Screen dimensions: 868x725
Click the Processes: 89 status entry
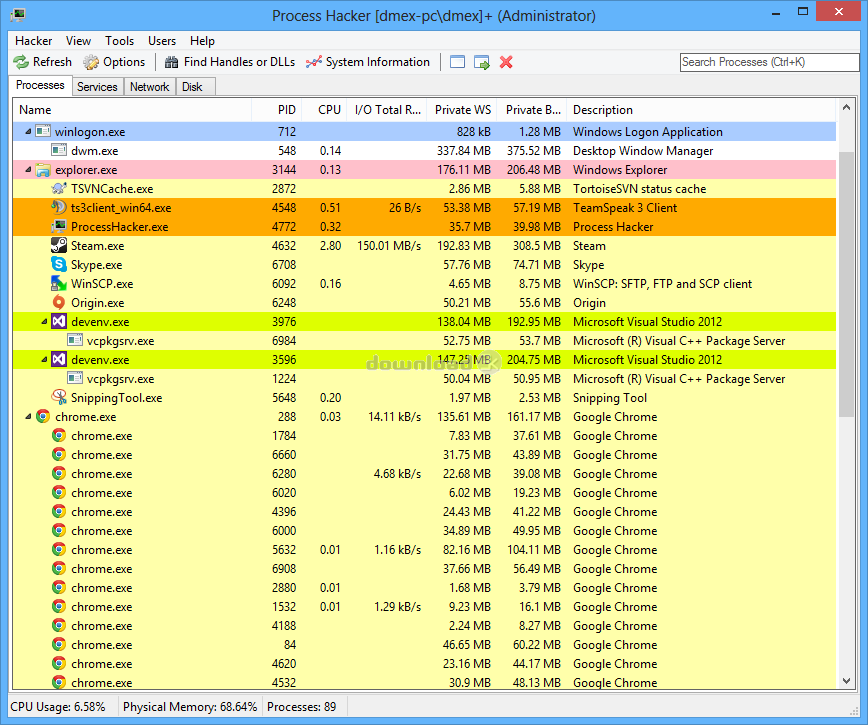(301, 707)
